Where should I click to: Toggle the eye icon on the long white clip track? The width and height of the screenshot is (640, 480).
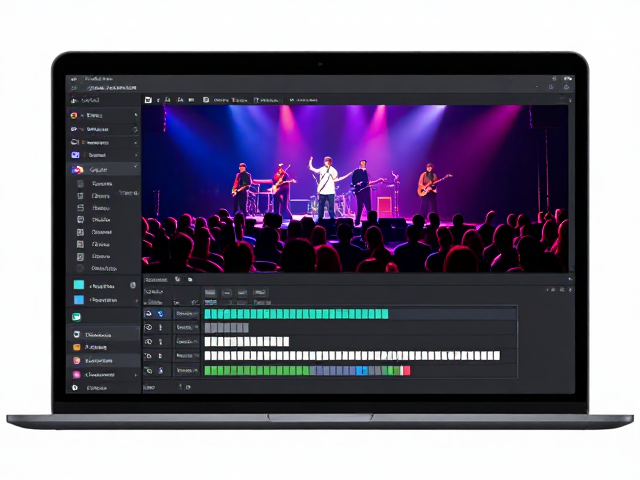pyautogui.click(x=149, y=356)
